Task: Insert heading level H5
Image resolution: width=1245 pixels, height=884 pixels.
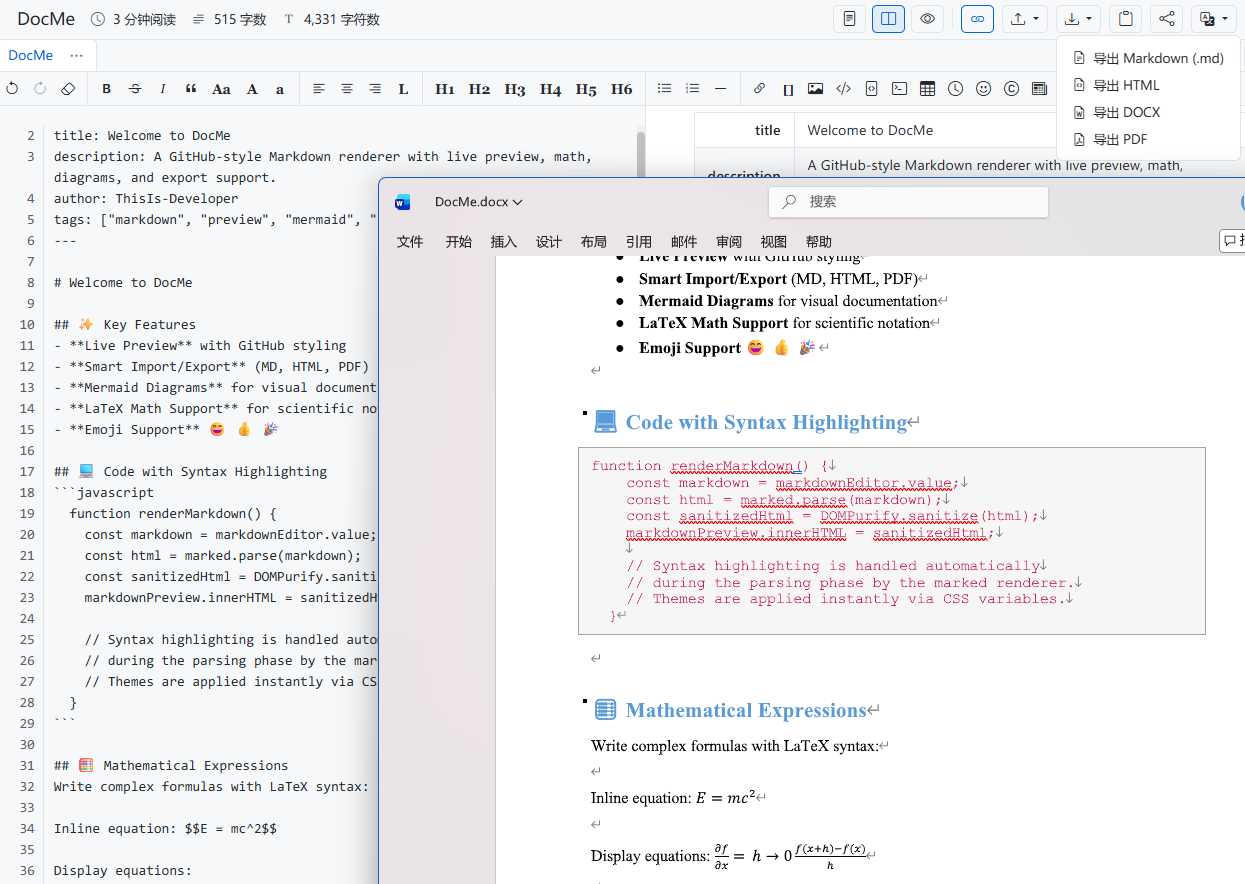Action: click(586, 89)
